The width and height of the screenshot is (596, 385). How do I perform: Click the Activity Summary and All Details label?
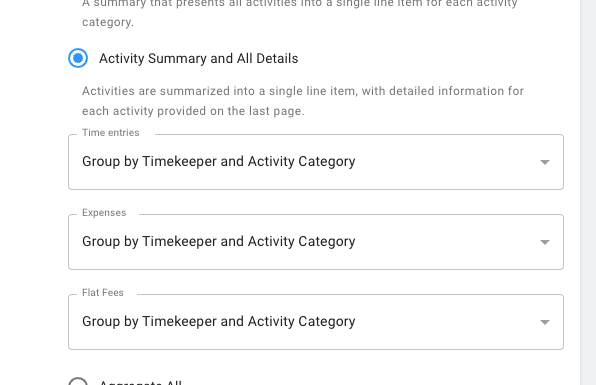pyautogui.click(x=198, y=59)
